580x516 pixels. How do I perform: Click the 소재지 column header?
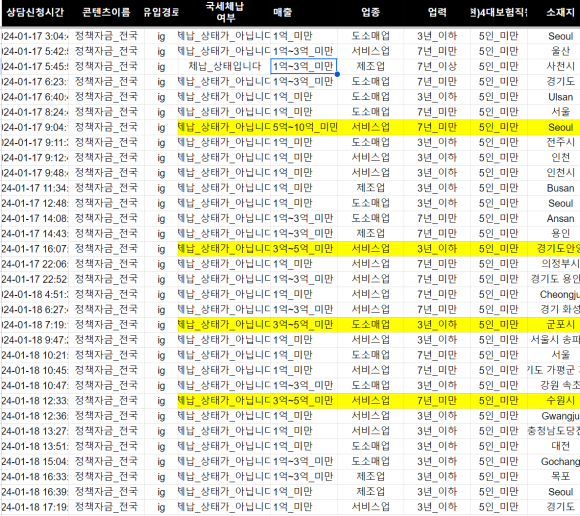click(x=560, y=13)
